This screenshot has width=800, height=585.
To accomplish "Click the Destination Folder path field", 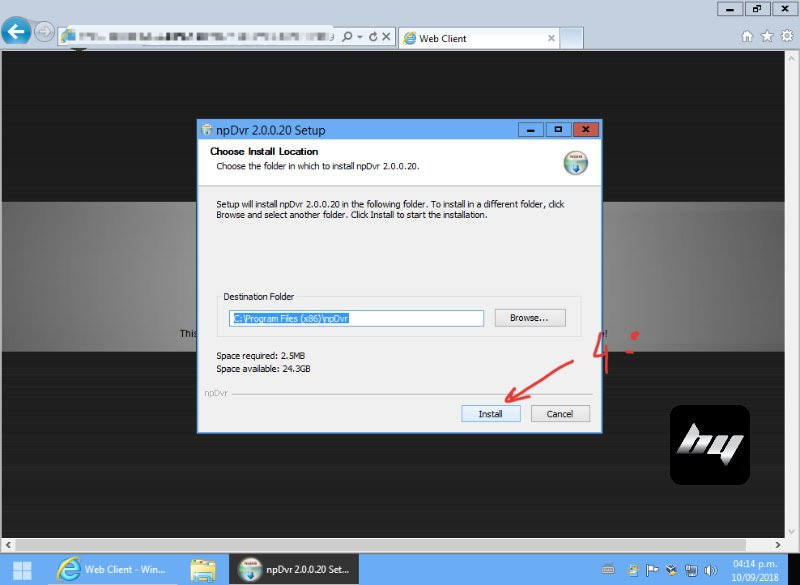I will pyautogui.click(x=357, y=318).
